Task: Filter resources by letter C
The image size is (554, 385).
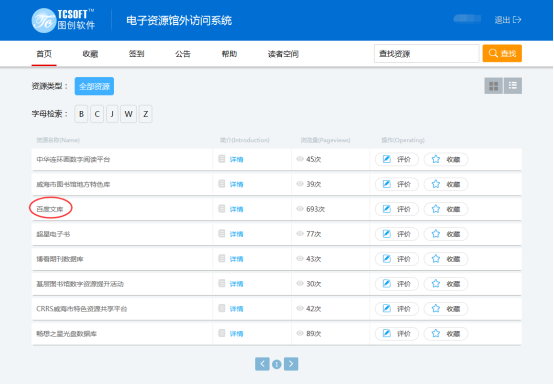Action: tap(97, 114)
